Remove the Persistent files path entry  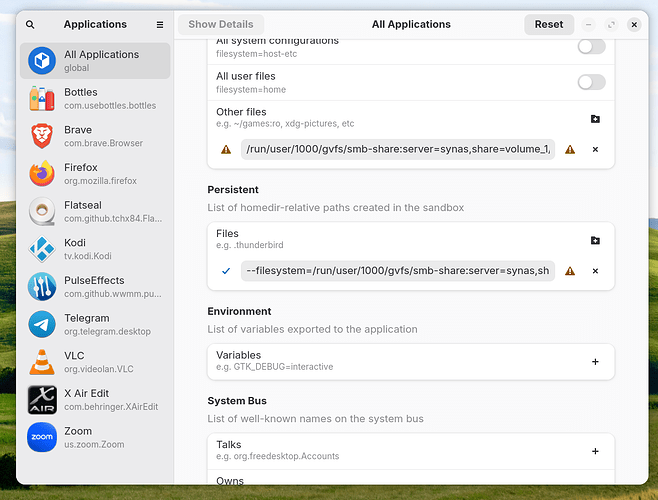click(595, 271)
